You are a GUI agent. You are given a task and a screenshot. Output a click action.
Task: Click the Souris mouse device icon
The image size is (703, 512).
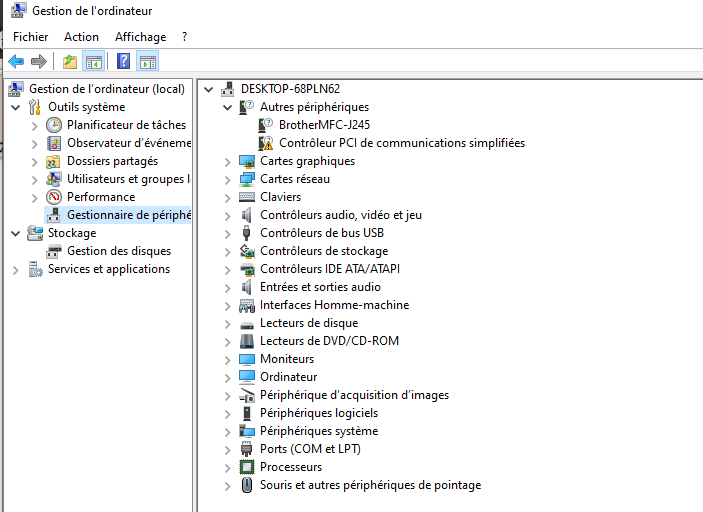tap(247, 485)
